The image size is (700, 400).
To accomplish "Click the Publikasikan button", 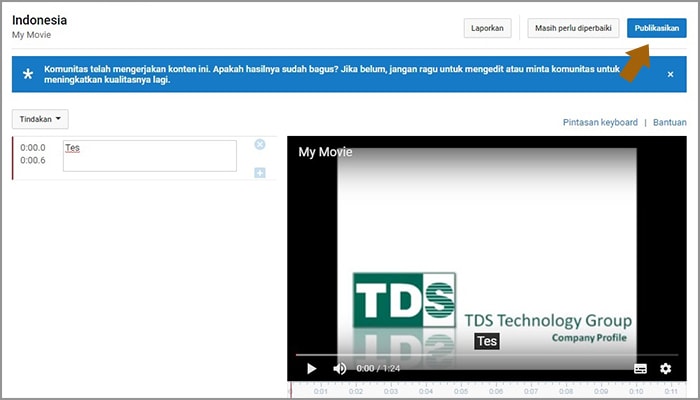I will (x=656, y=28).
